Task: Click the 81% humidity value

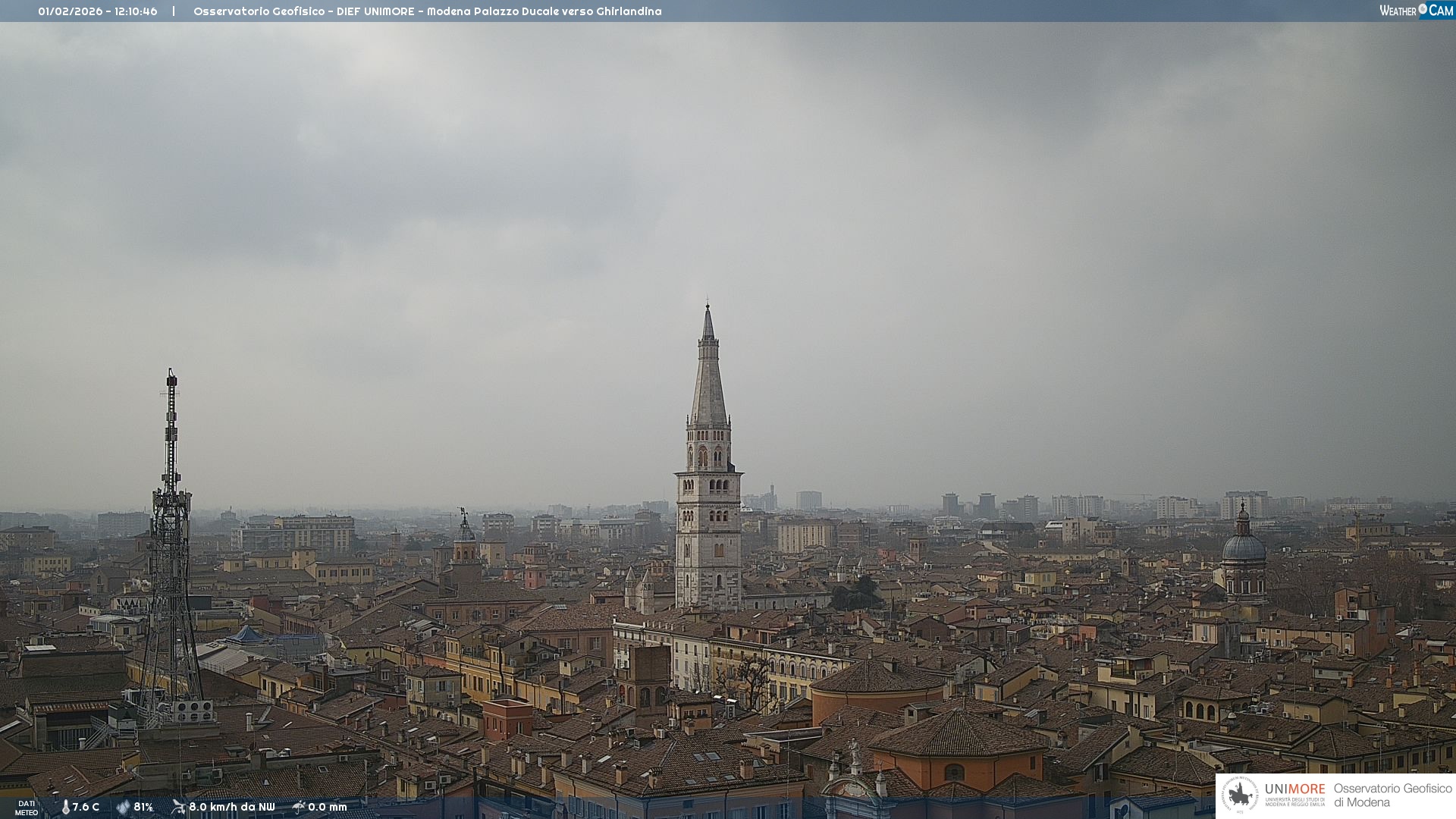Action: pyautogui.click(x=143, y=808)
